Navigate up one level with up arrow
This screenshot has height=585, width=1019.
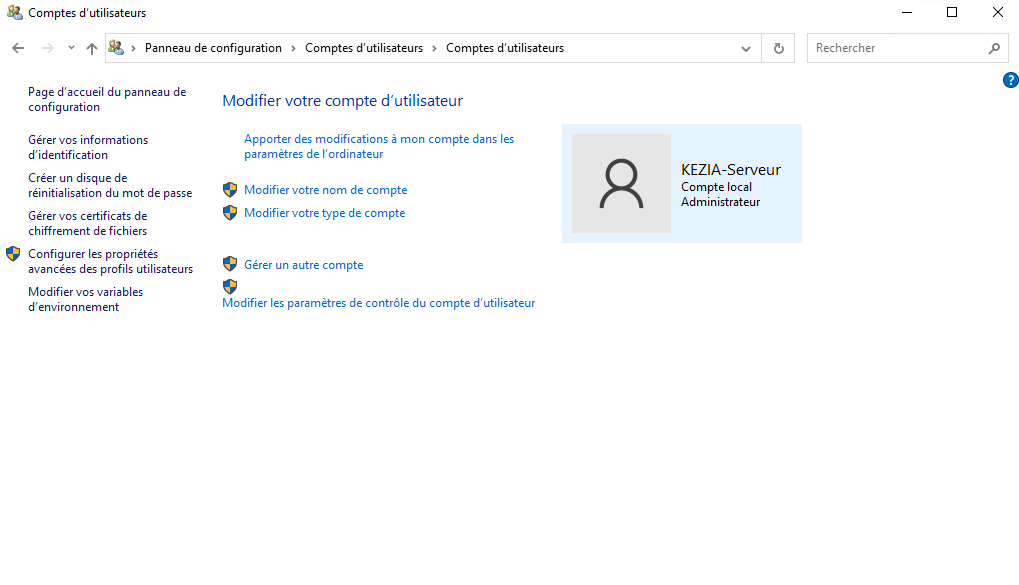92,48
